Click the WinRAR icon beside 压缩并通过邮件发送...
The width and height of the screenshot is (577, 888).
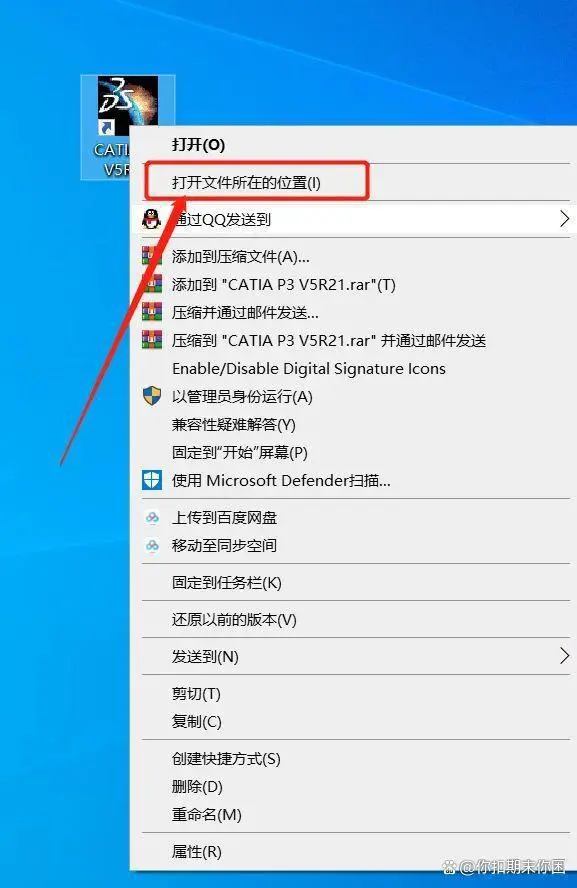tap(152, 312)
